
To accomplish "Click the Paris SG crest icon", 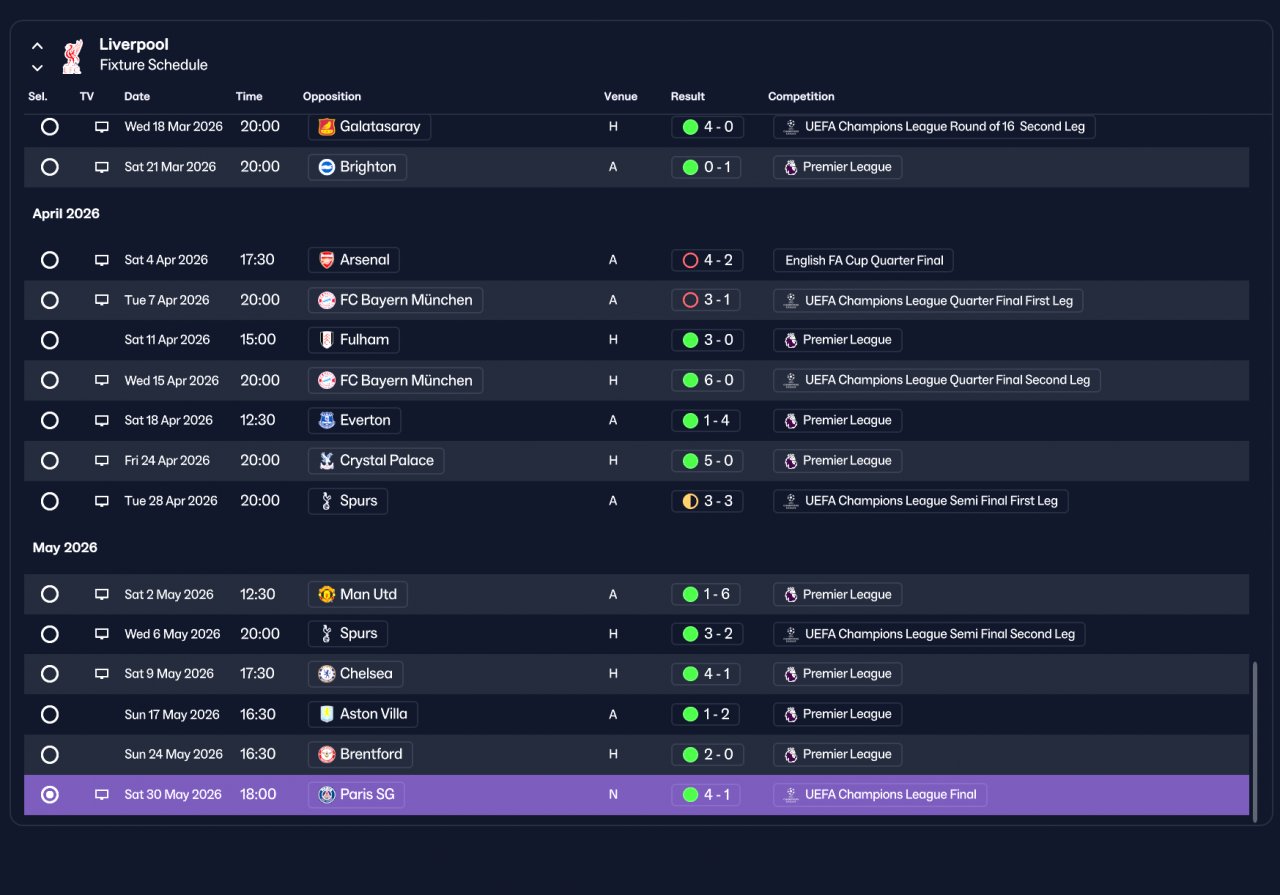I will pyautogui.click(x=326, y=795).
